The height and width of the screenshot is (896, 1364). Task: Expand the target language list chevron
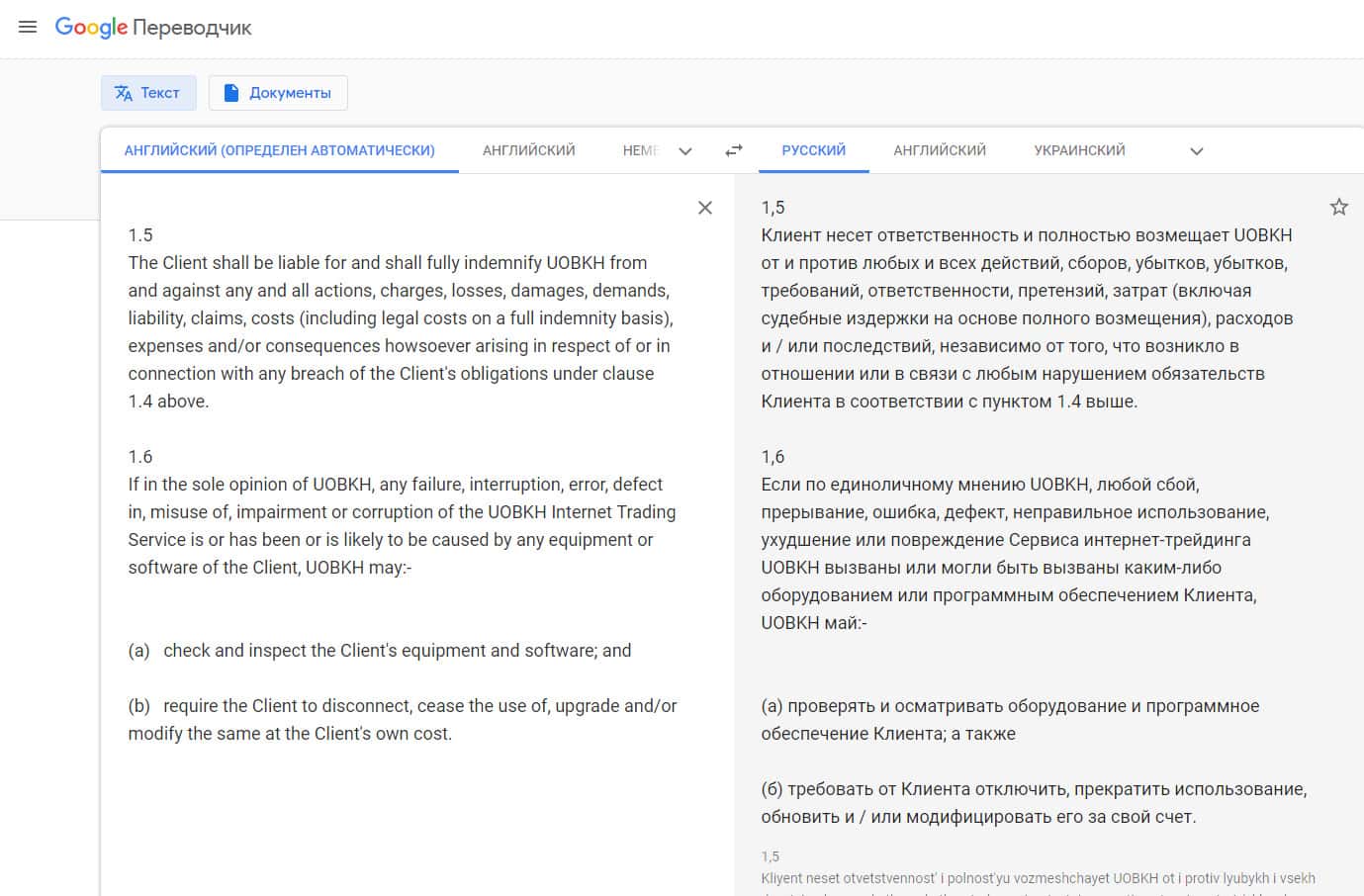(x=1196, y=151)
